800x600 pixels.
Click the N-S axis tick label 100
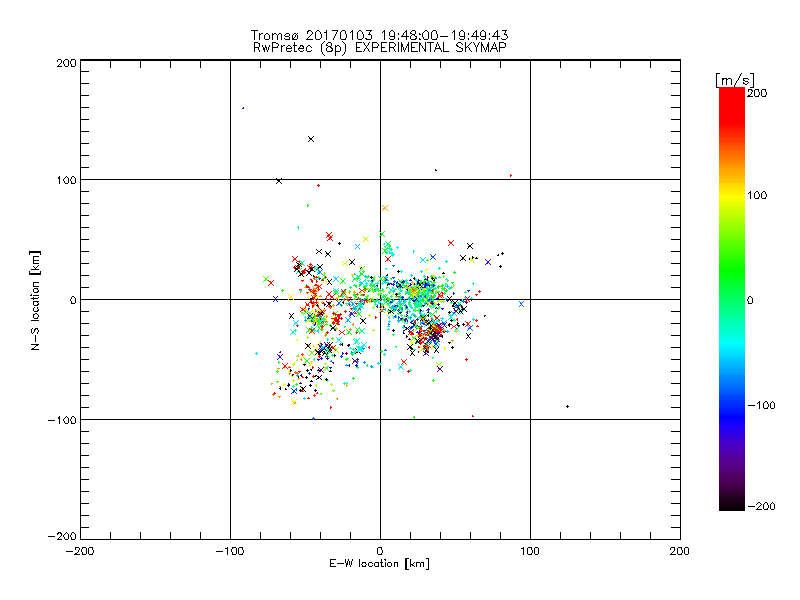(66, 180)
